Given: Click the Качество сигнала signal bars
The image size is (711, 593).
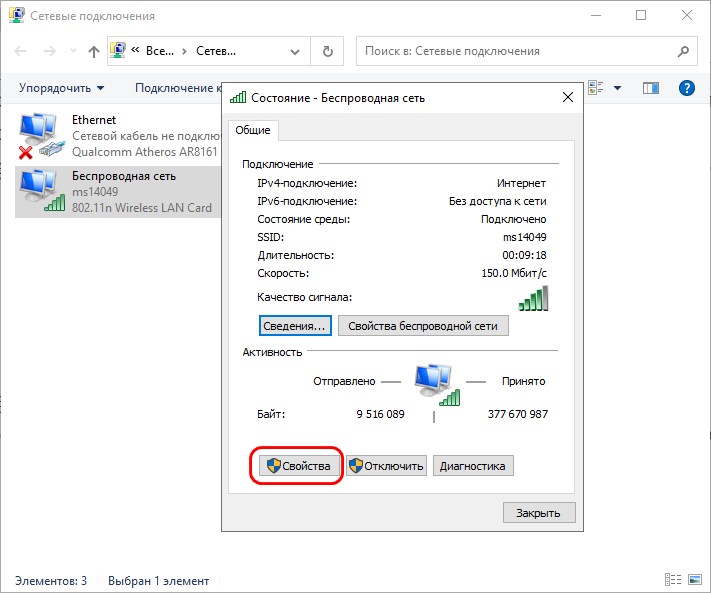Looking at the screenshot, I should pyautogui.click(x=533, y=298).
